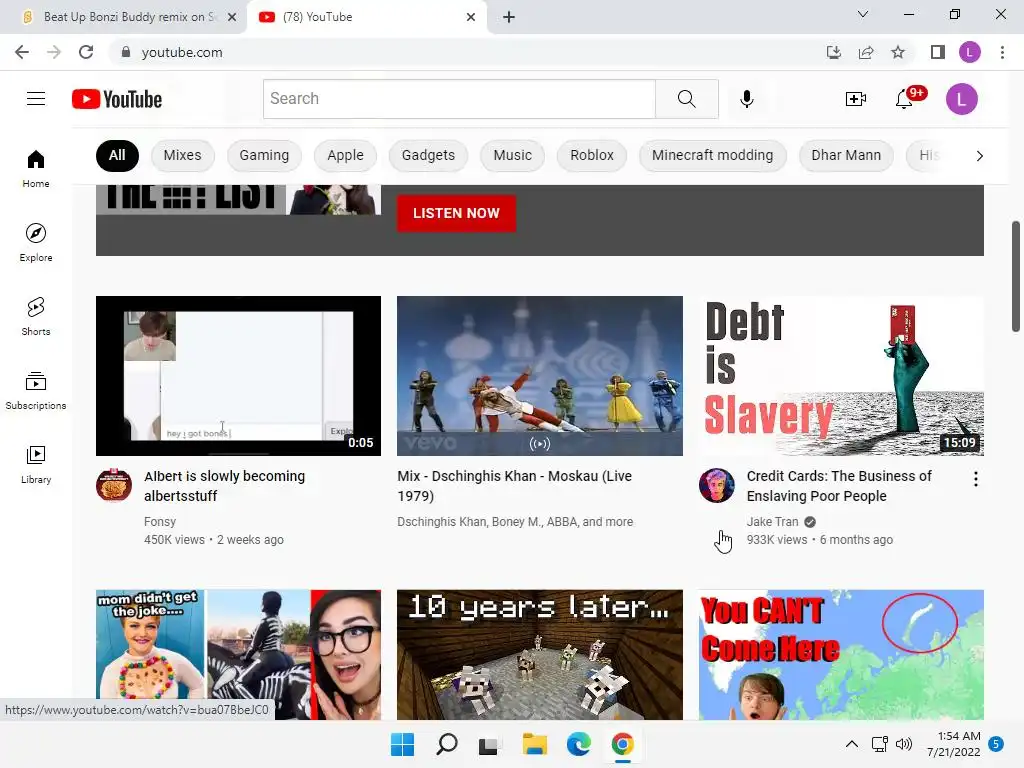Image resolution: width=1024 pixels, height=768 pixels.
Task: Open Microsoft Edge from taskbar
Action: coord(579,744)
